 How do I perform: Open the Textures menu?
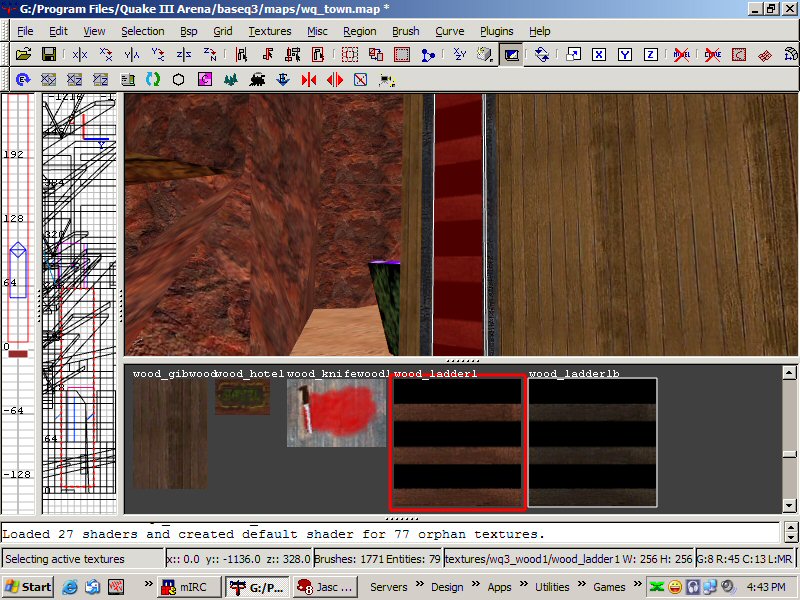point(270,31)
